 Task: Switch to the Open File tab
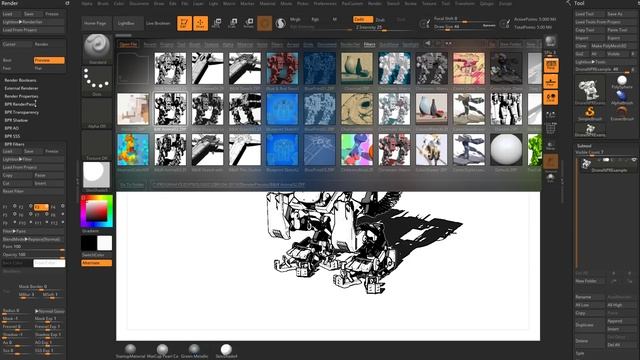coord(128,44)
